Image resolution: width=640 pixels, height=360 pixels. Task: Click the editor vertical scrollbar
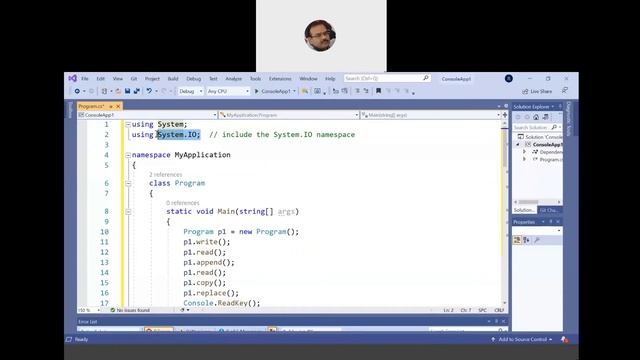pyautogui.click(x=505, y=212)
